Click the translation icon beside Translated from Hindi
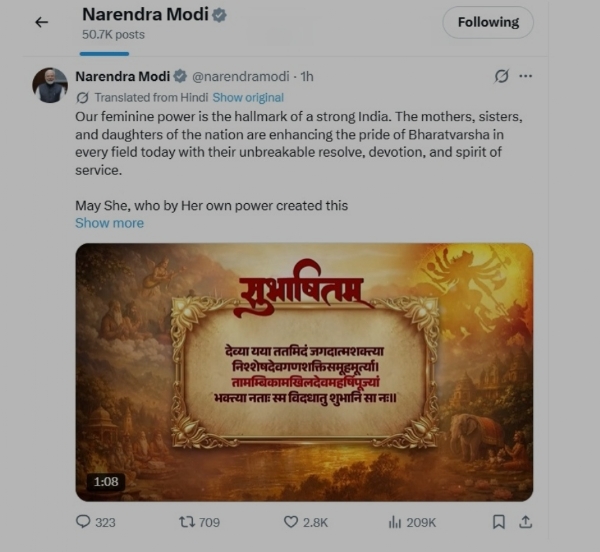Screen dimensions: 600x552 [83, 98]
